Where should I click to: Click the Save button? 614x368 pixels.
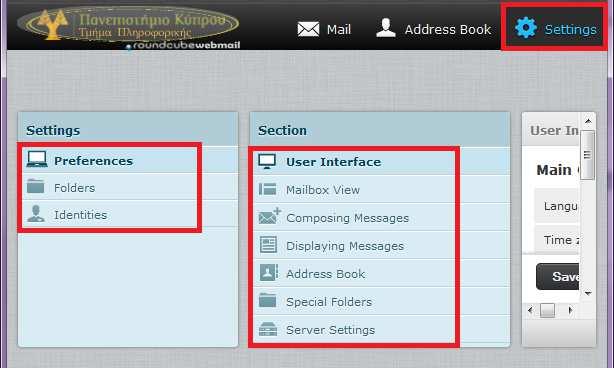[x=558, y=276]
